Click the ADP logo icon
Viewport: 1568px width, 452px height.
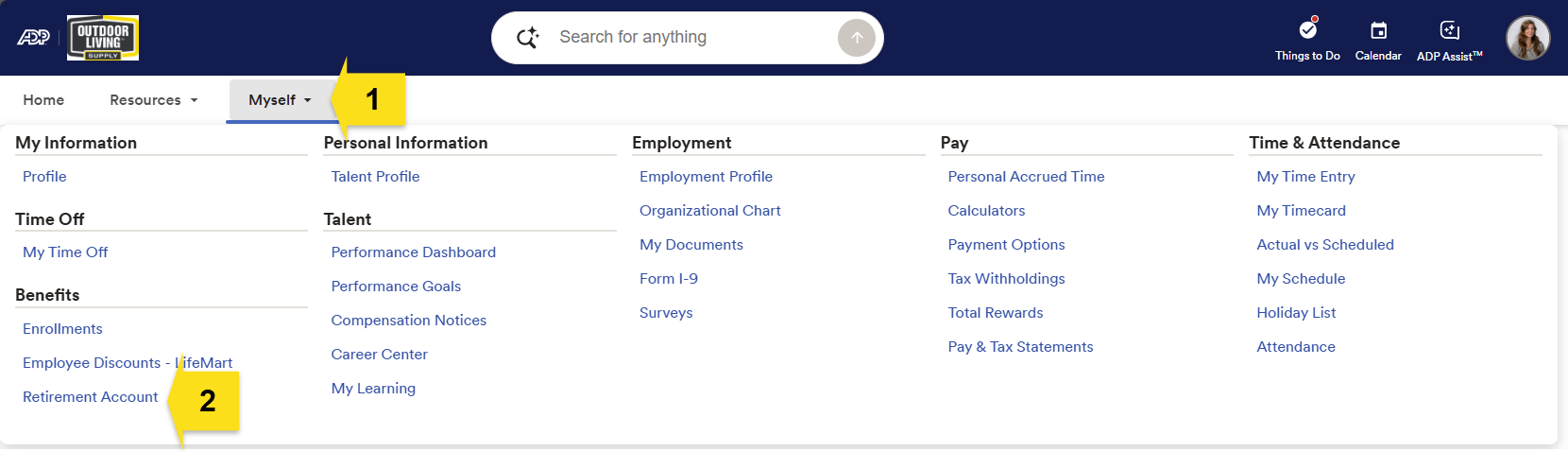tap(33, 38)
